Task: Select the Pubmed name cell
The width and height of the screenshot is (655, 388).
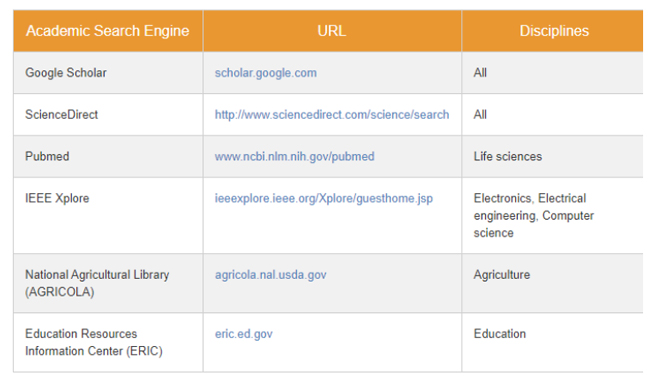Action: pyautogui.click(x=108, y=156)
